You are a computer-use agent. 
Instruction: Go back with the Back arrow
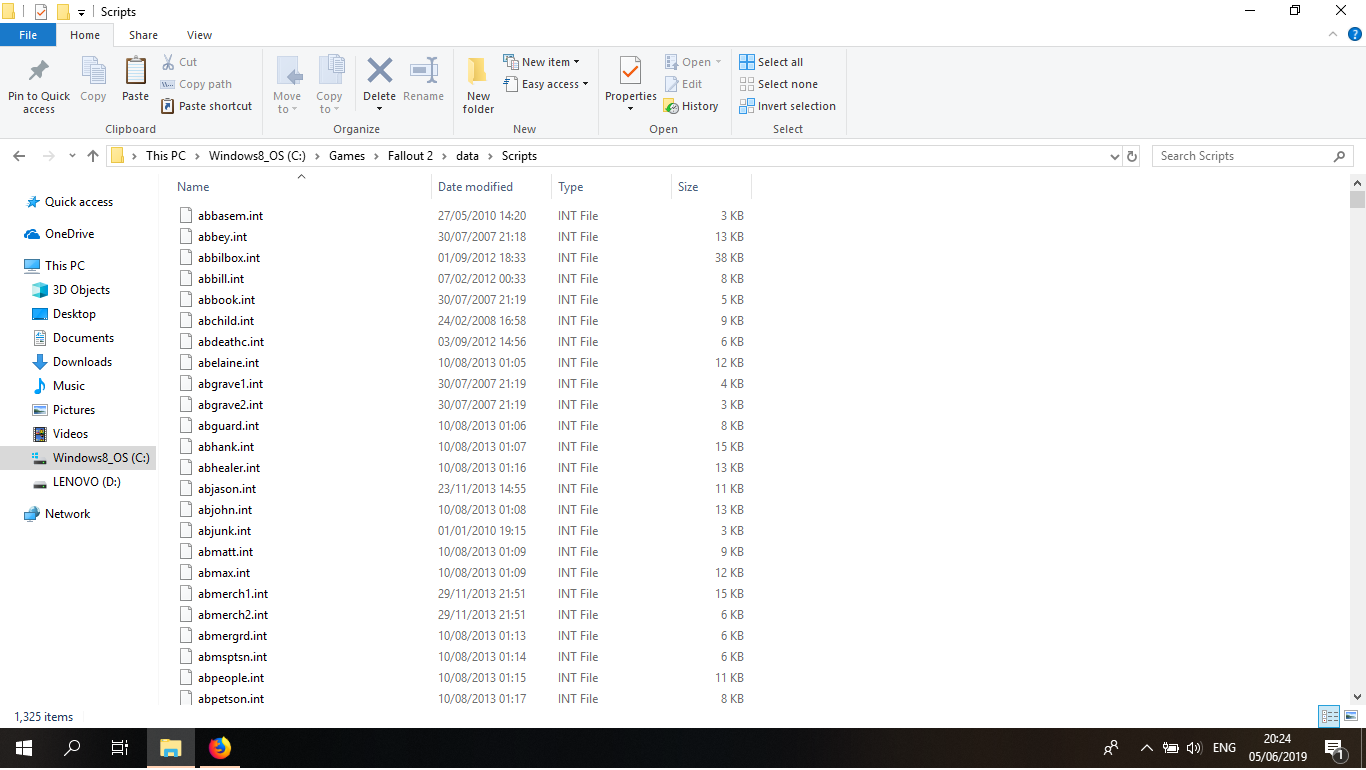pos(19,156)
